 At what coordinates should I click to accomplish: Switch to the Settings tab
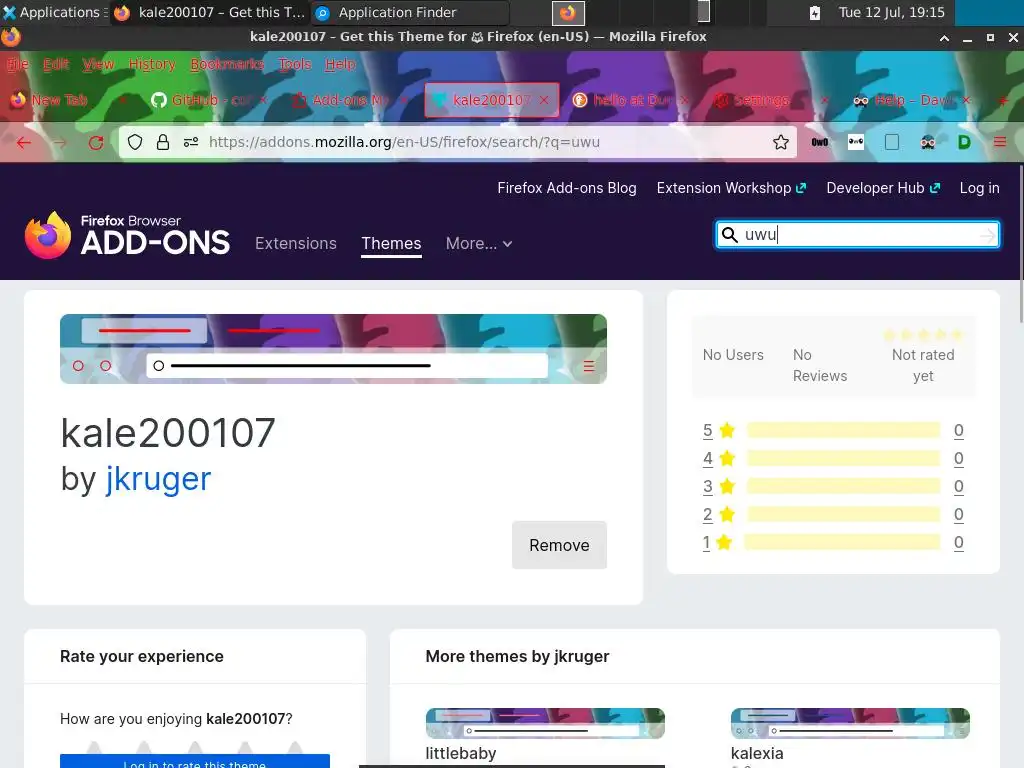[x=763, y=100]
